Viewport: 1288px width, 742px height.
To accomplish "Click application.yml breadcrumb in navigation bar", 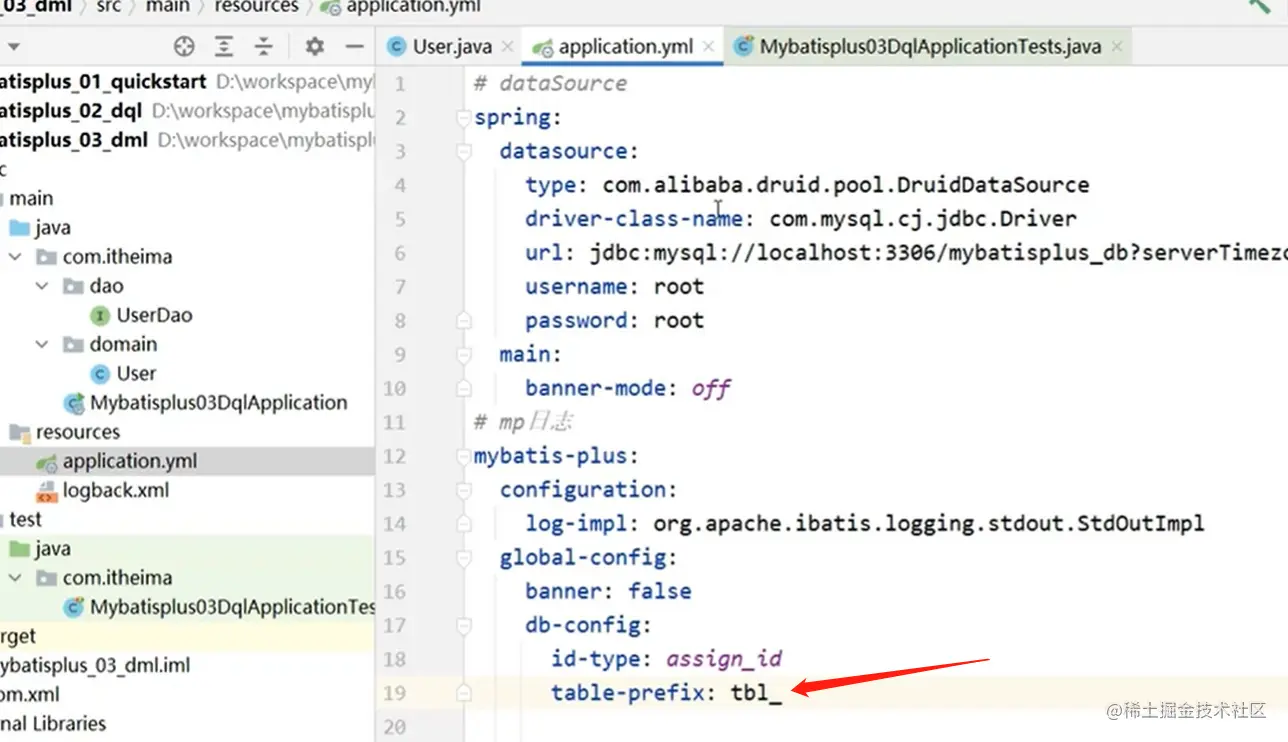I will pyautogui.click(x=413, y=7).
